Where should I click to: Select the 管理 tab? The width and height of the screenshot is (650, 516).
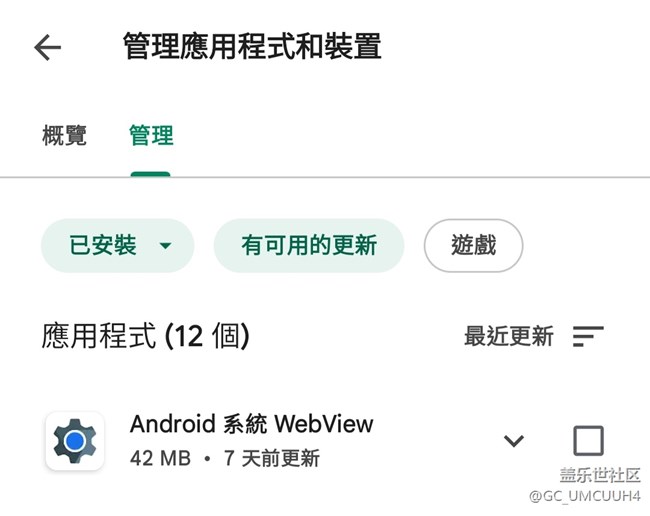click(x=151, y=136)
